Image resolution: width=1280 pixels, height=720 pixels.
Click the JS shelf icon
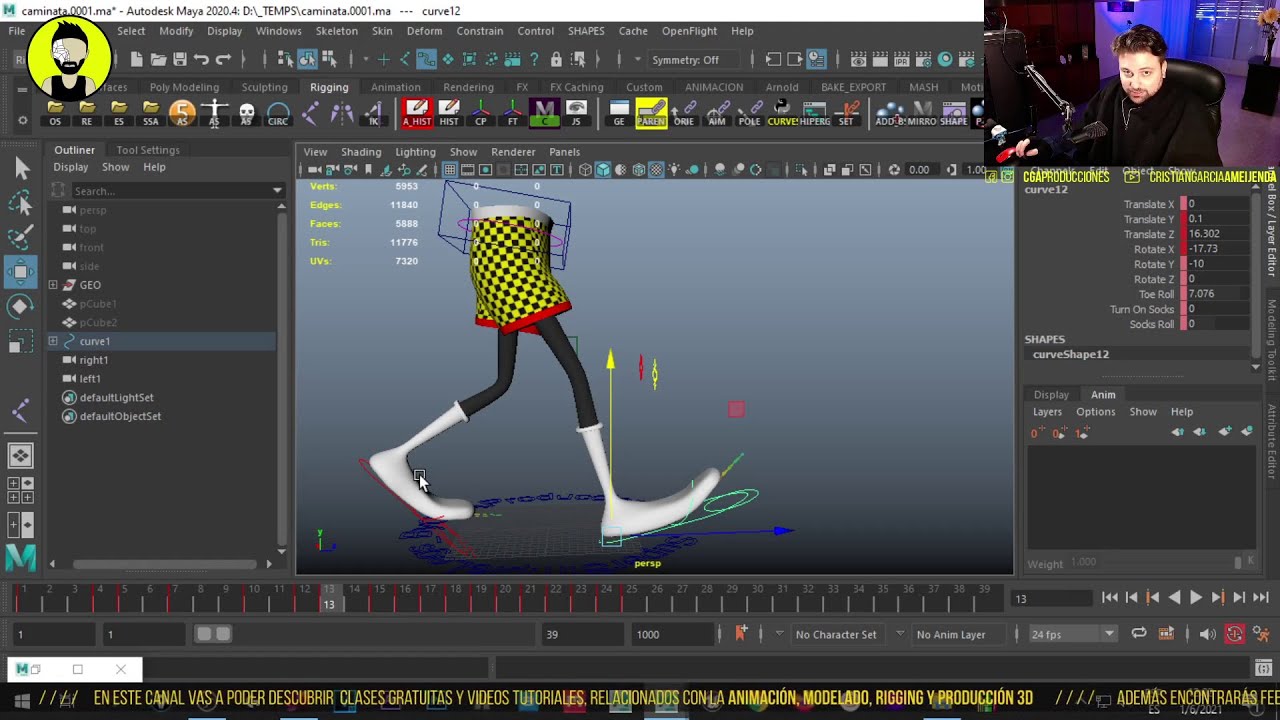click(576, 113)
